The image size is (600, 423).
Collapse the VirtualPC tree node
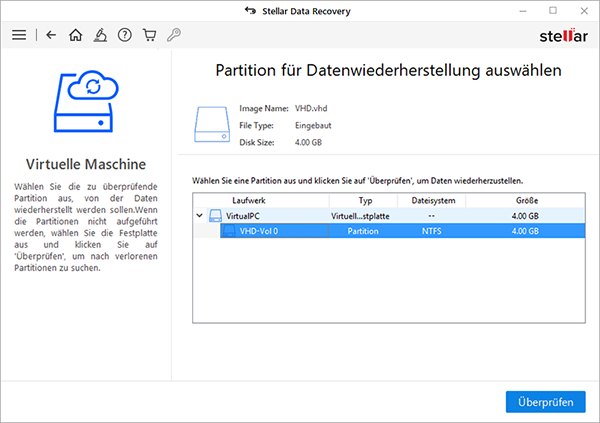(x=199, y=216)
